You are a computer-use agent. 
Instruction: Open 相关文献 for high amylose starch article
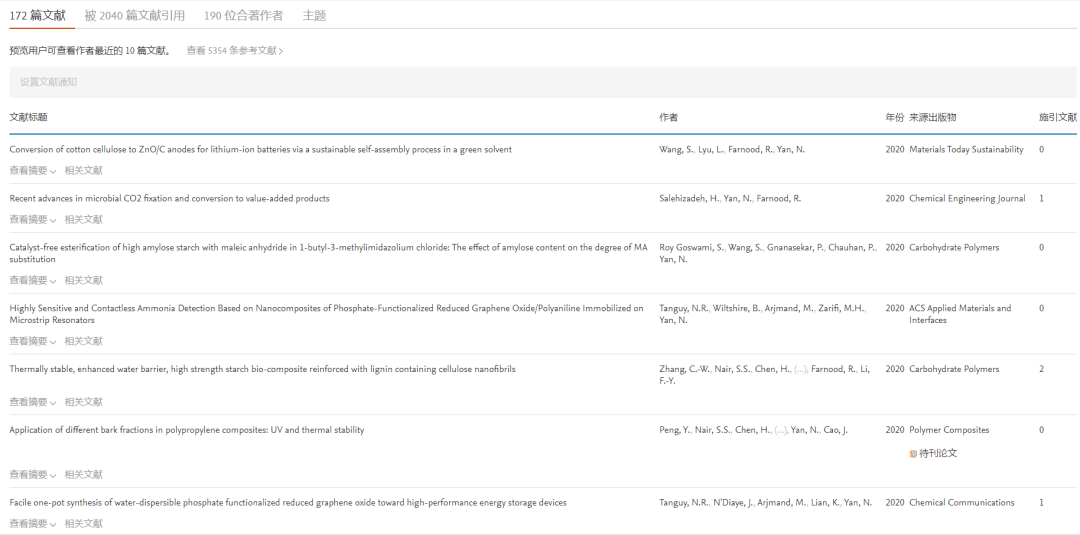(83, 281)
